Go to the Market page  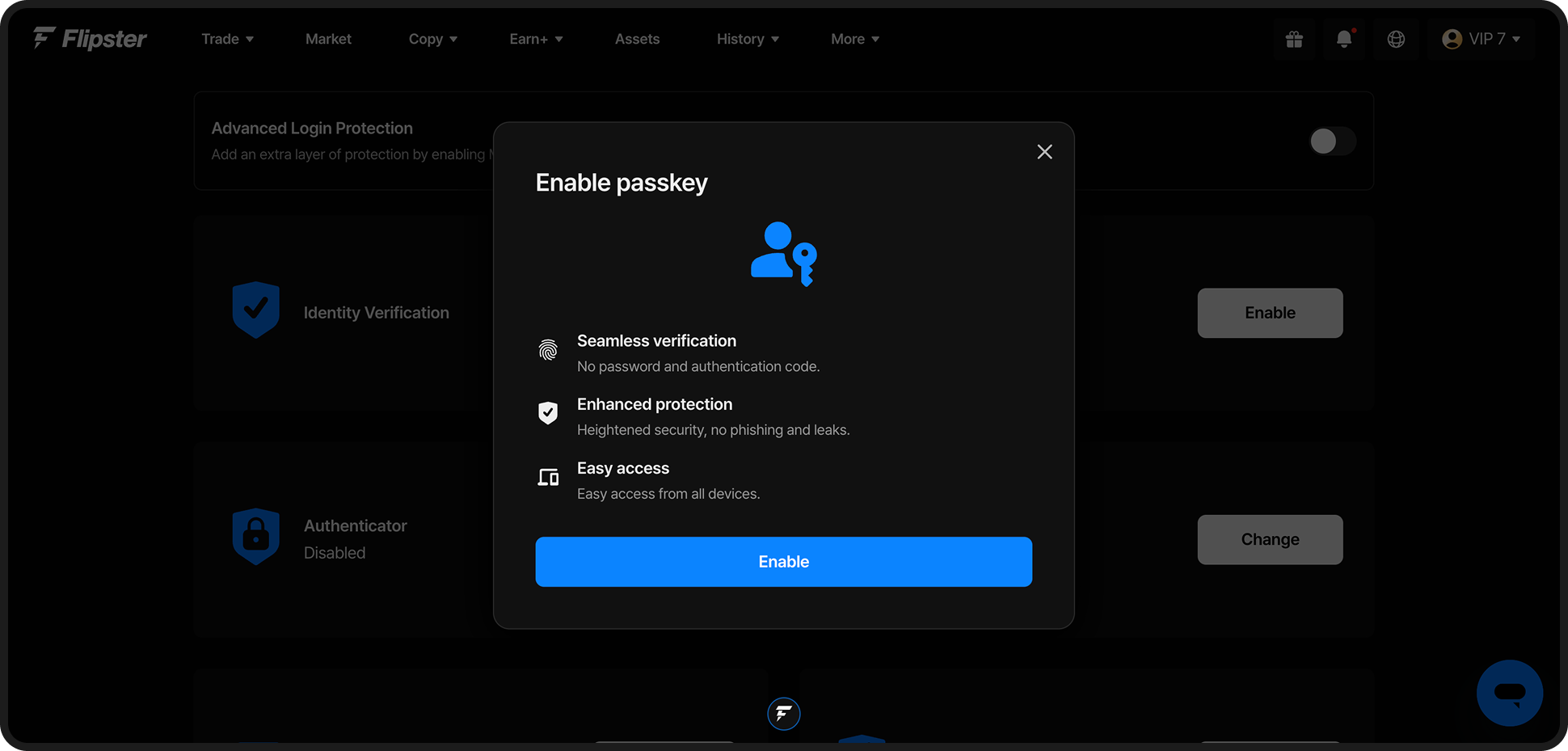pos(328,39)
